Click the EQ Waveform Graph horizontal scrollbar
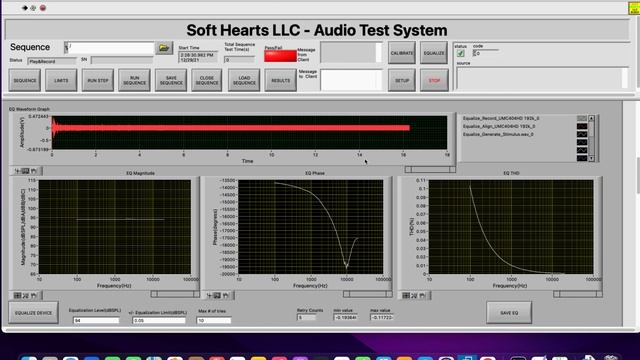640x360 pixels. 430,169
